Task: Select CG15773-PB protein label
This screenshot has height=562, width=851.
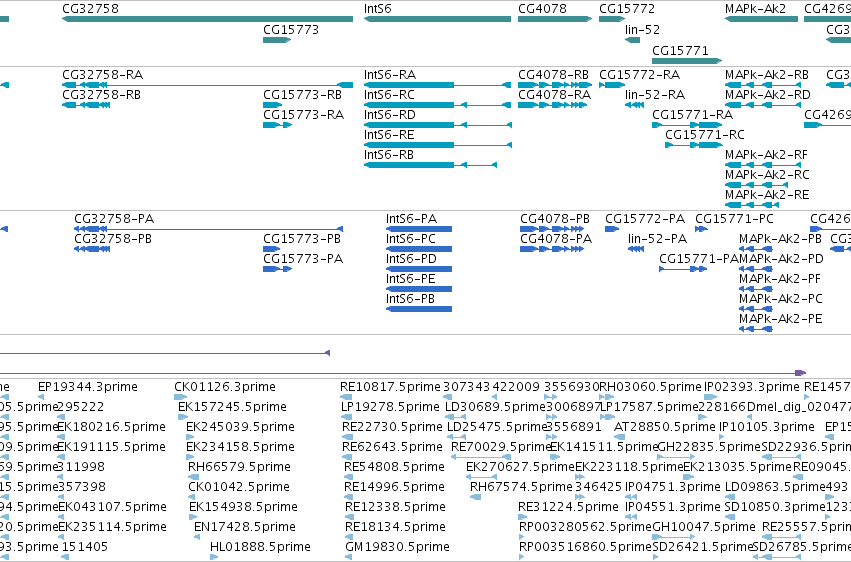Action: [302, 239]
